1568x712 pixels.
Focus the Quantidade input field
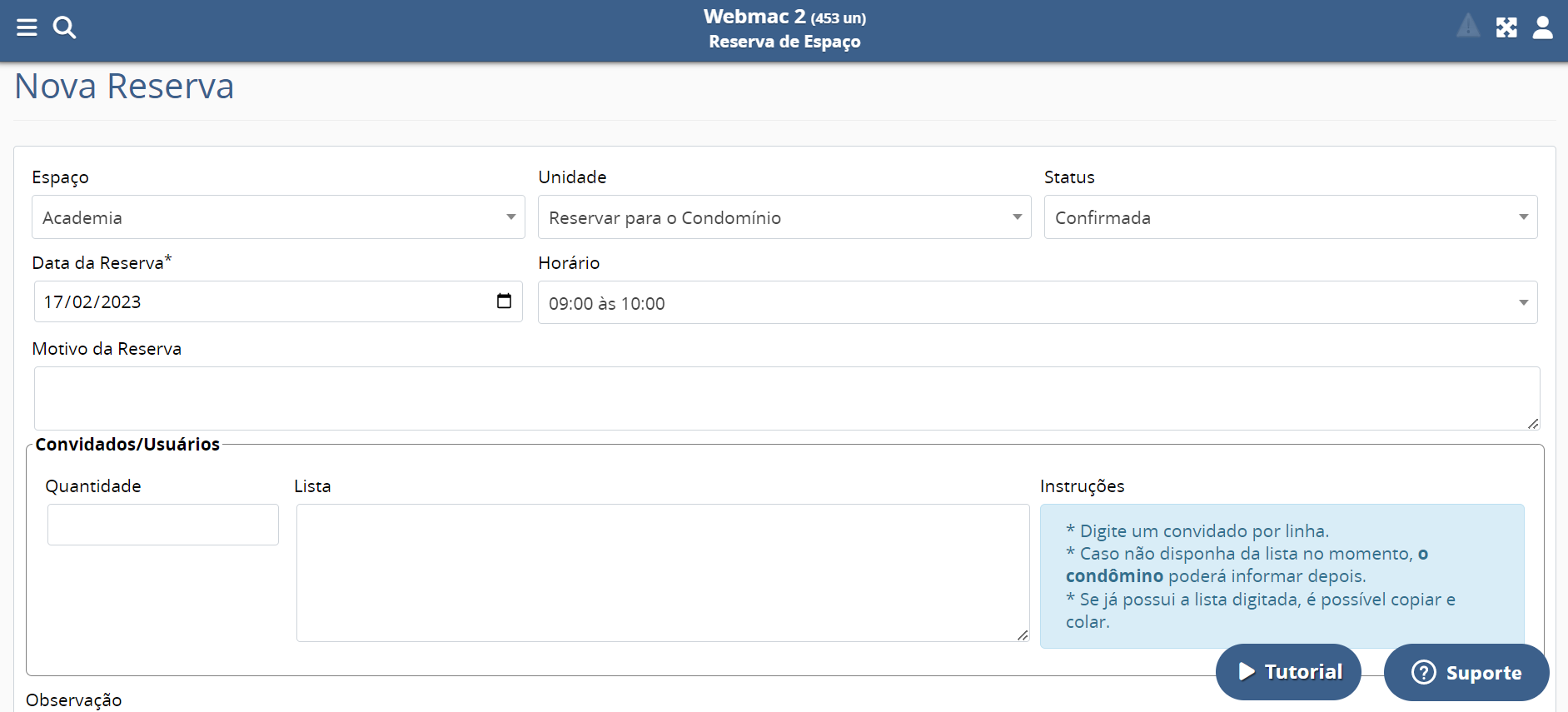pos(163,525)
